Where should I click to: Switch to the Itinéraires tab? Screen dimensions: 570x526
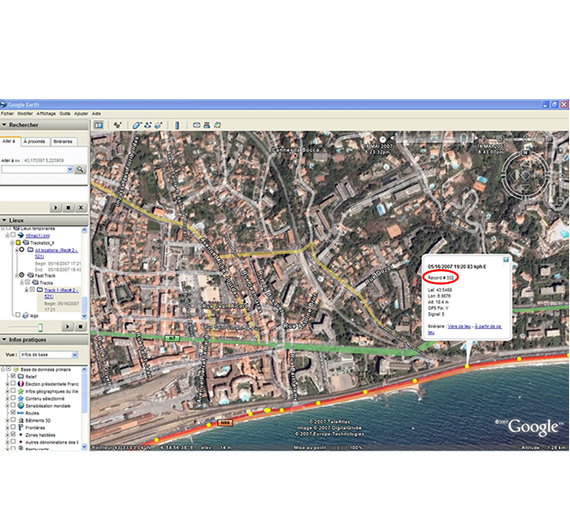(63, 141)
